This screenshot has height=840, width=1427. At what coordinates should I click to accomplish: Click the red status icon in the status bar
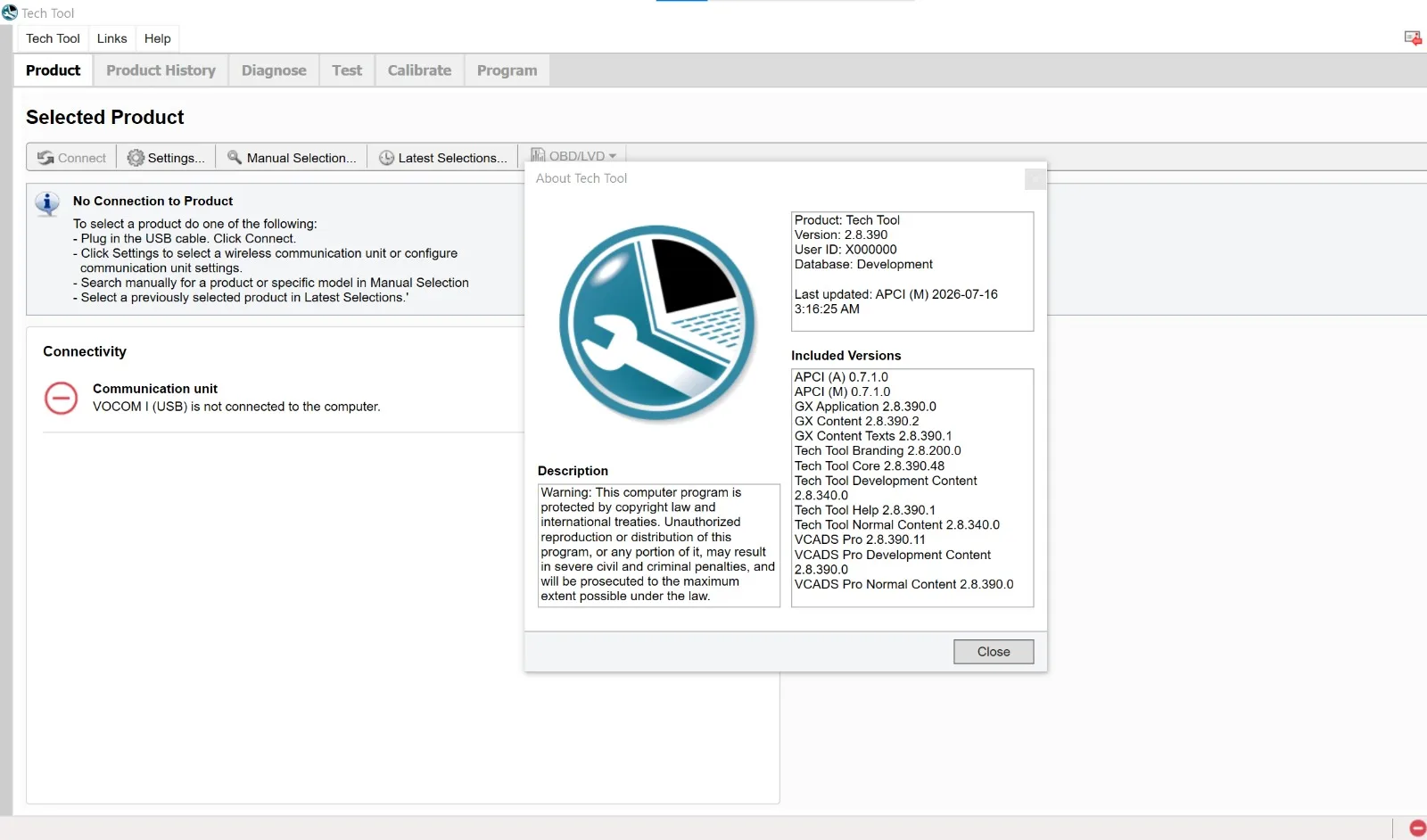pyautogui.click(x=1417, y=828)
